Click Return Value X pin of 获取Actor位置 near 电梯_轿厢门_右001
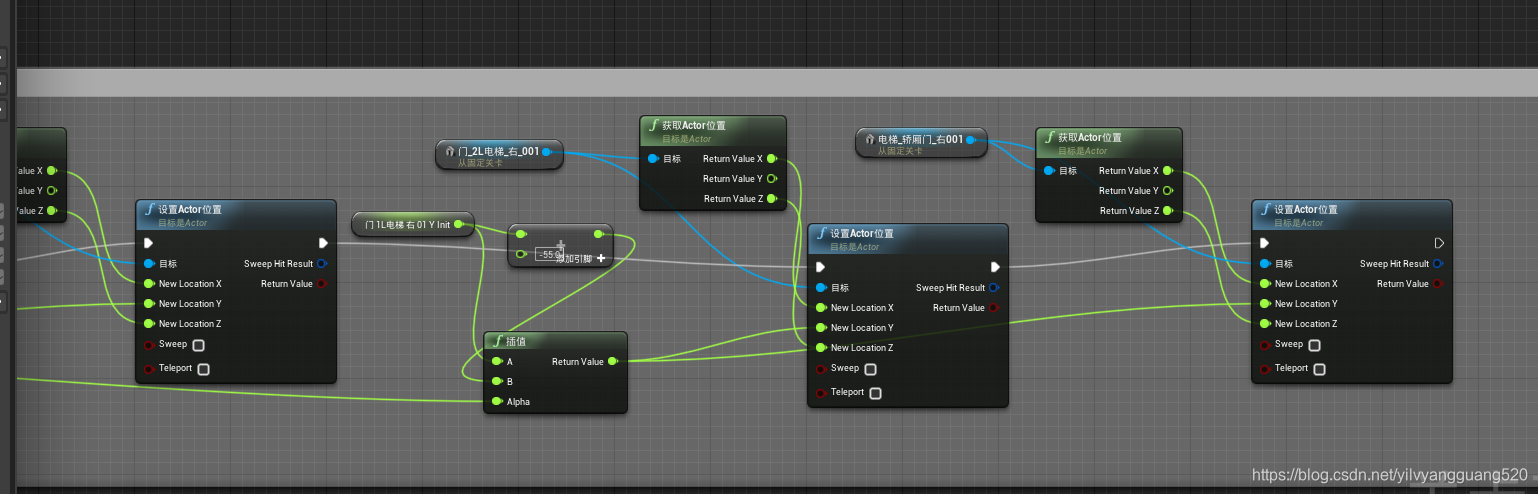1538x494 pixels. (1168, 171)
